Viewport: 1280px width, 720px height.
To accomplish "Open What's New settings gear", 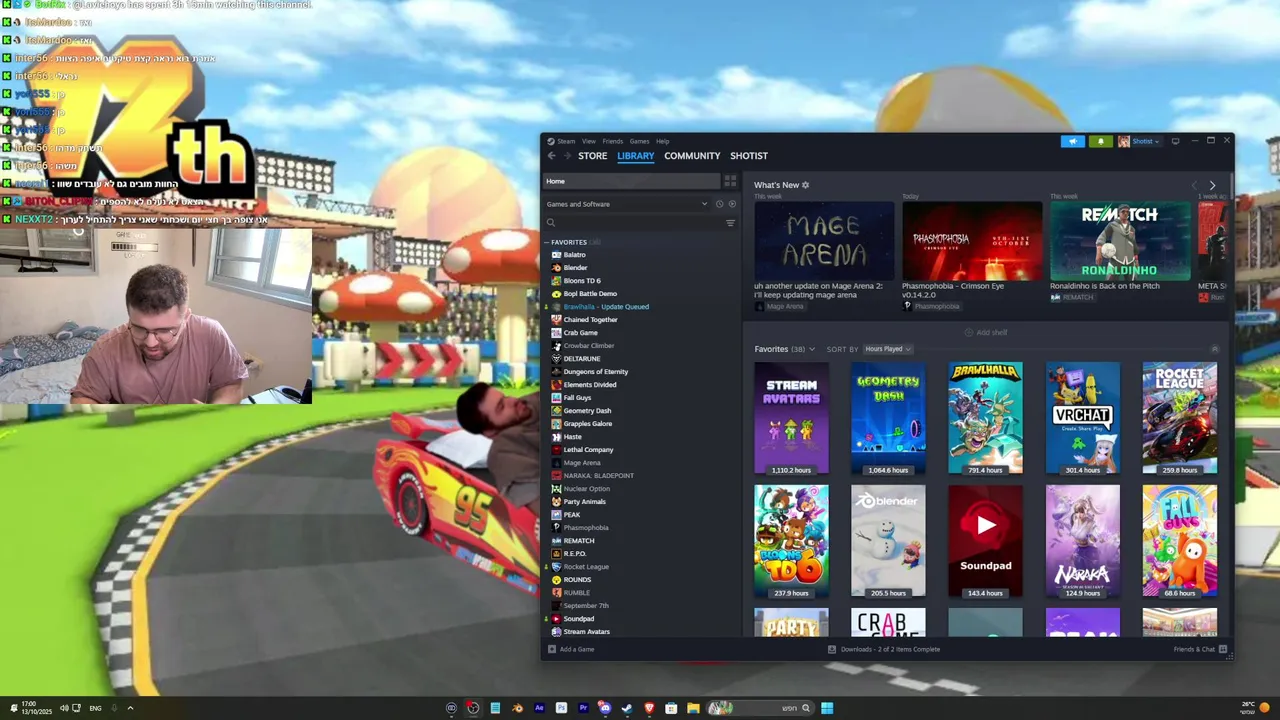I will point(806,185).
